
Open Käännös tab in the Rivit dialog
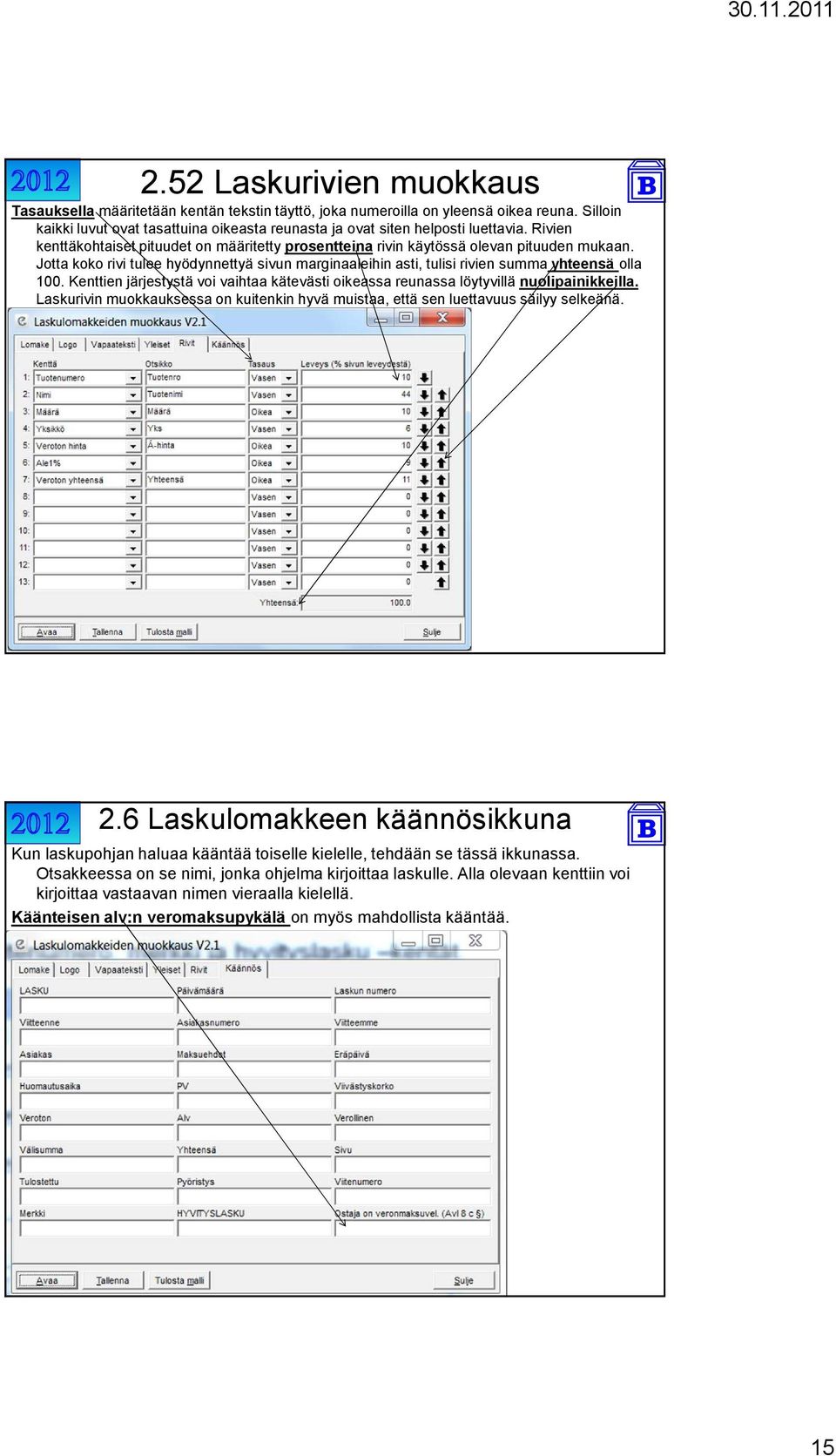(228, 345)
